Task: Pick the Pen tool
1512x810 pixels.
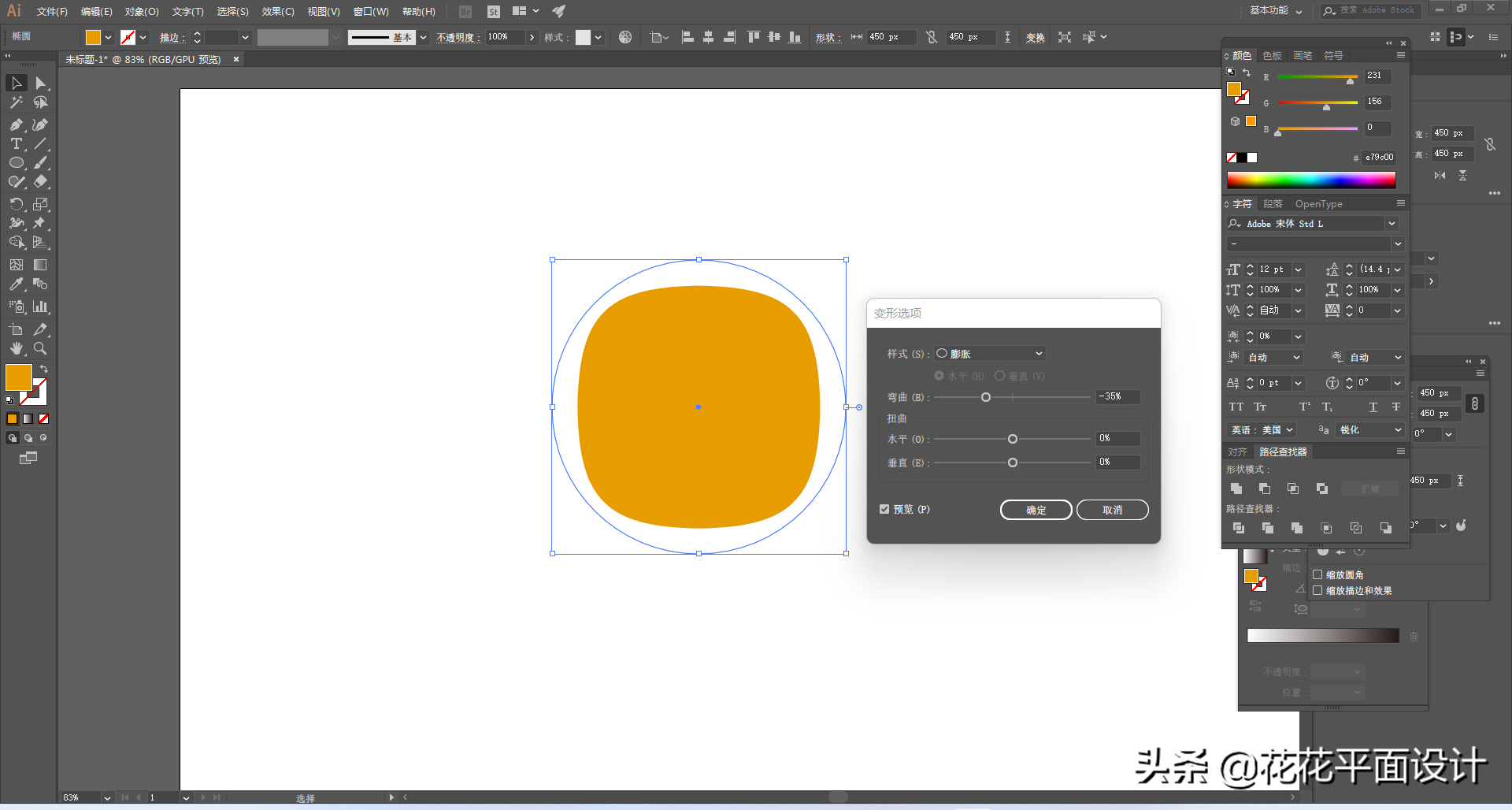Action: (17, 124)
